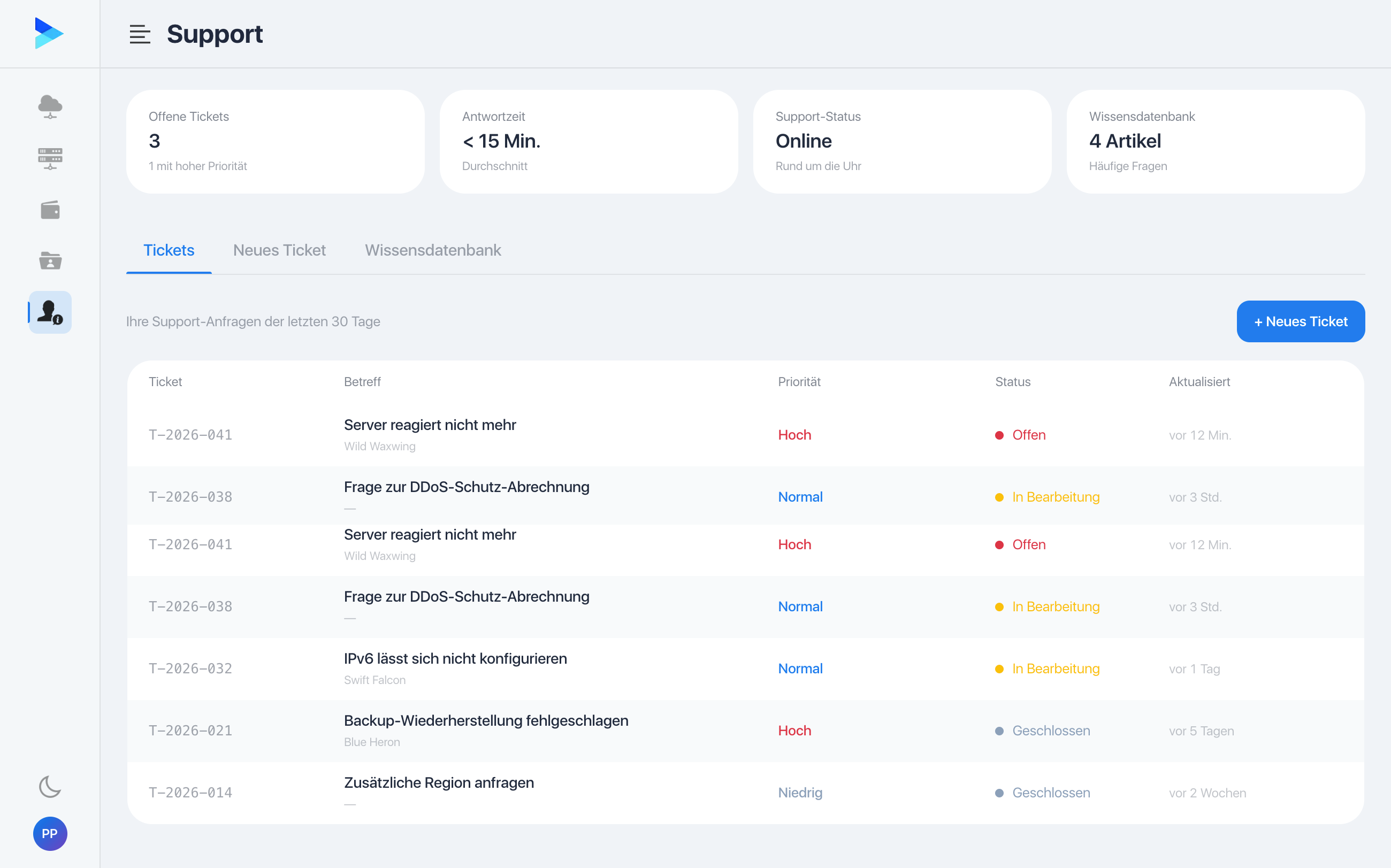
Task: Open the server rack sidebar icon
Action: pos(50,158)
